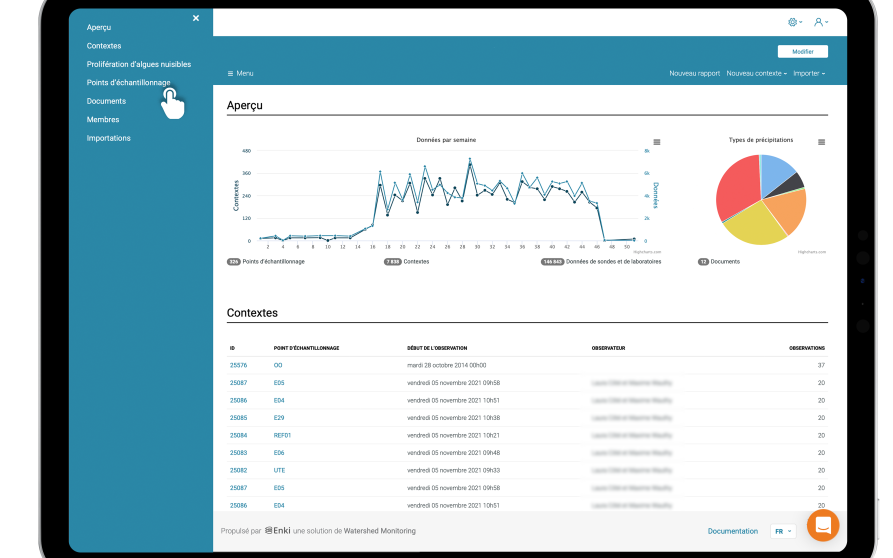Viewport: 893px width, 558px height.
Task: Click the Modifier button
Action: coord(802,51)
